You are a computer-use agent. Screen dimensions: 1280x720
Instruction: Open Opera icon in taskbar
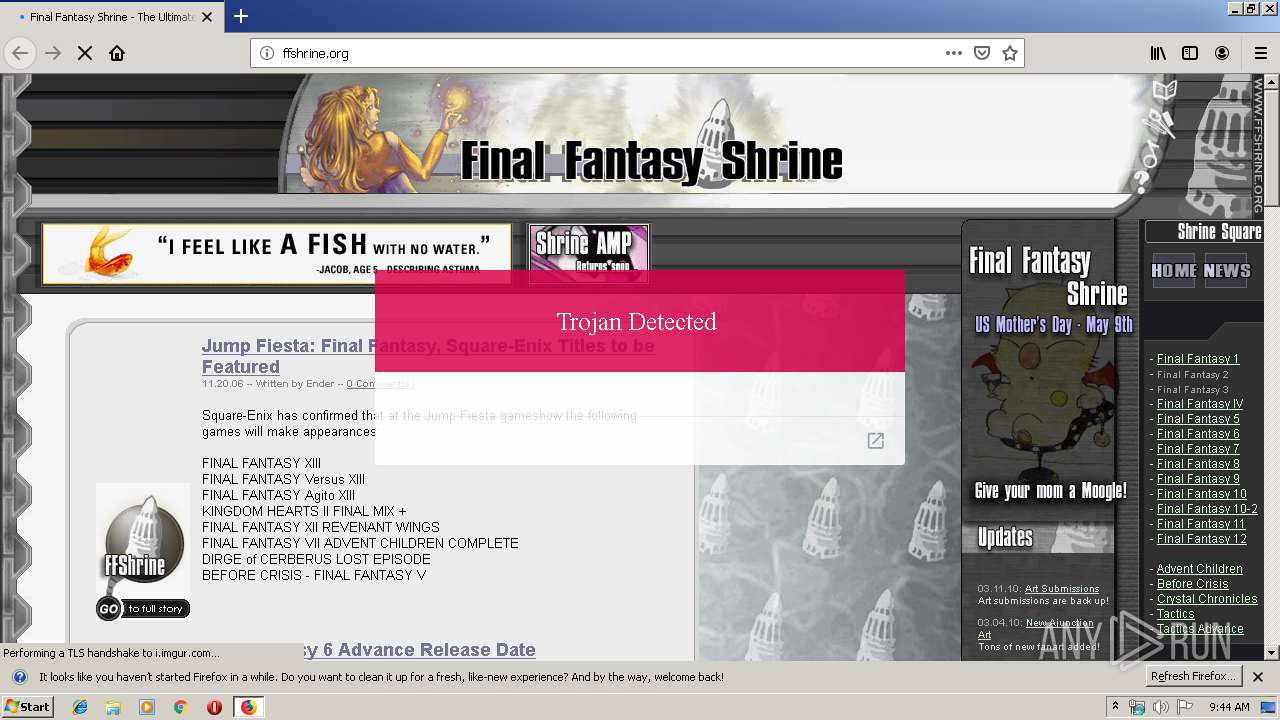pos(214,707)
